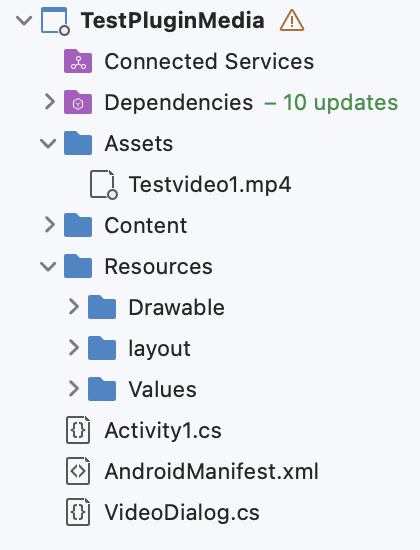Expand the Content folder
This screenshot has width=420, height=550.
(50, 225)
